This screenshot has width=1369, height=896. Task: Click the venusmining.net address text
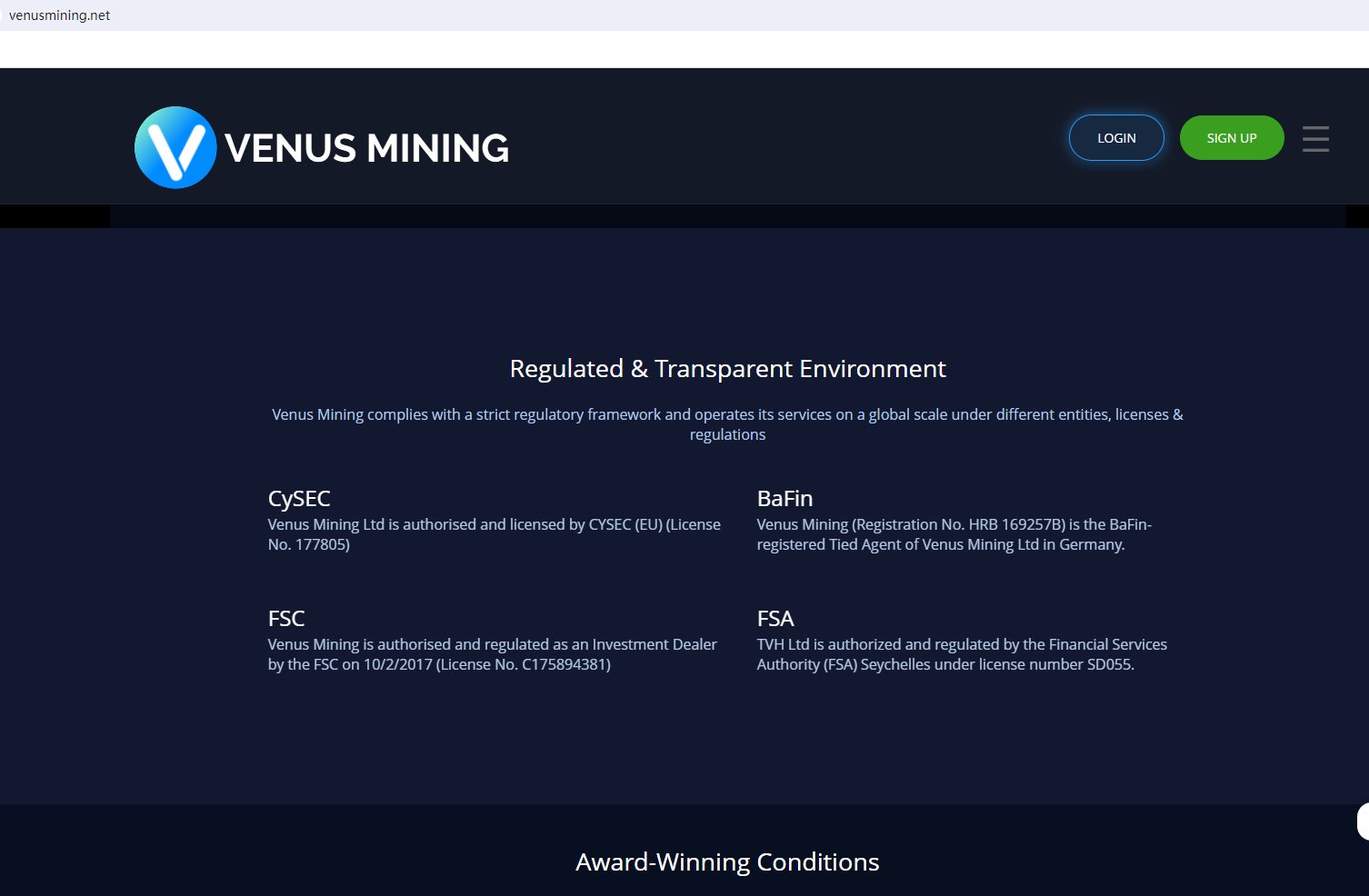coord(59,15)
